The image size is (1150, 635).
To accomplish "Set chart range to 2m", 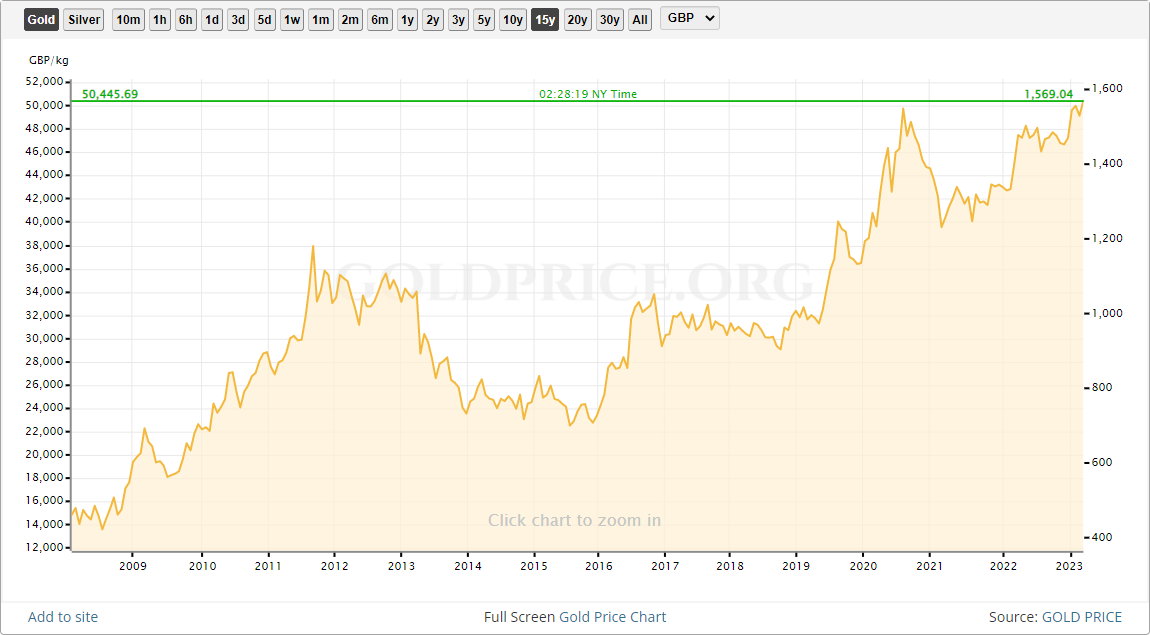I will tap(351, 20).
